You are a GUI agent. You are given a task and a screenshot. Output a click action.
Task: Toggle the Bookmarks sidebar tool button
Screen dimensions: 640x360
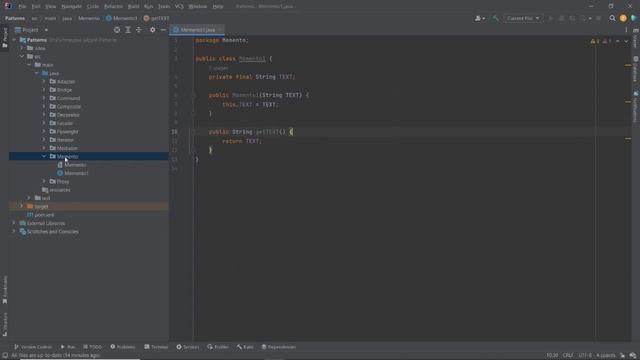click(5, 290)
